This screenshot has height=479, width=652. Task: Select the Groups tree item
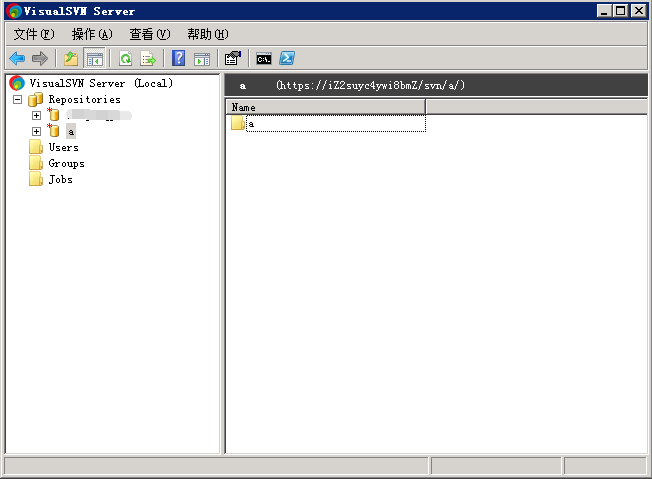[x=66, y=163]
